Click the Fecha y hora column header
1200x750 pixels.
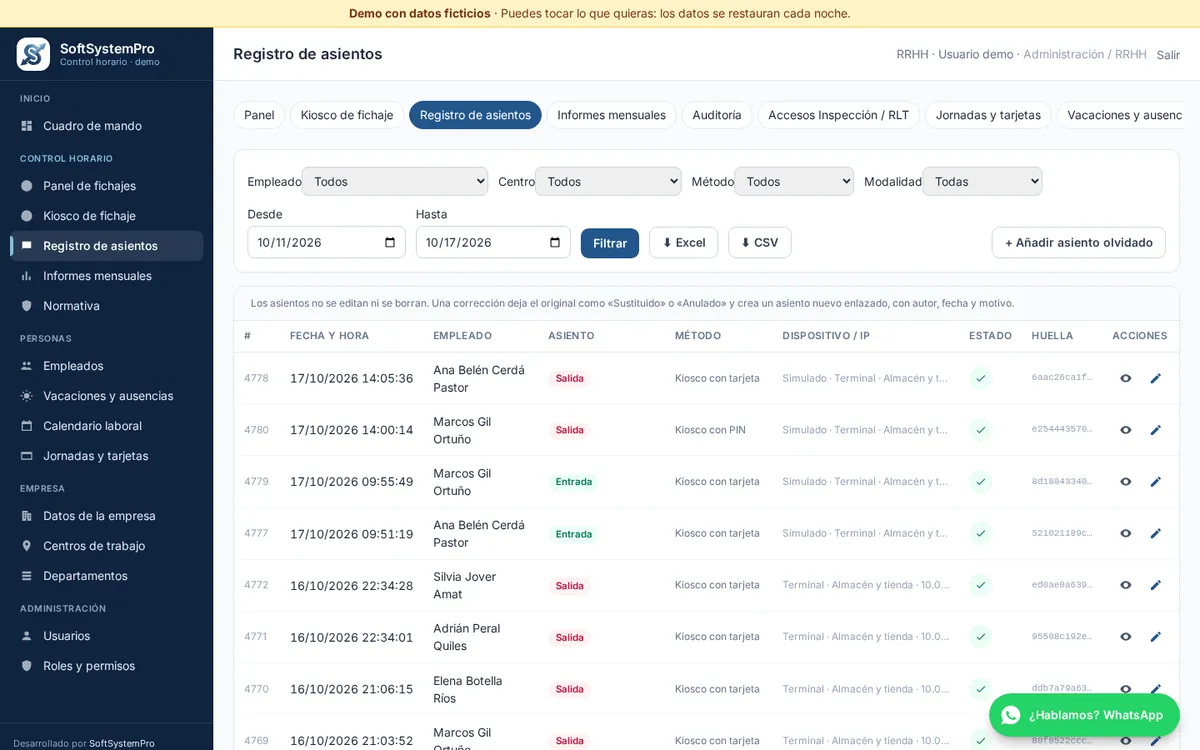(329, 336)
